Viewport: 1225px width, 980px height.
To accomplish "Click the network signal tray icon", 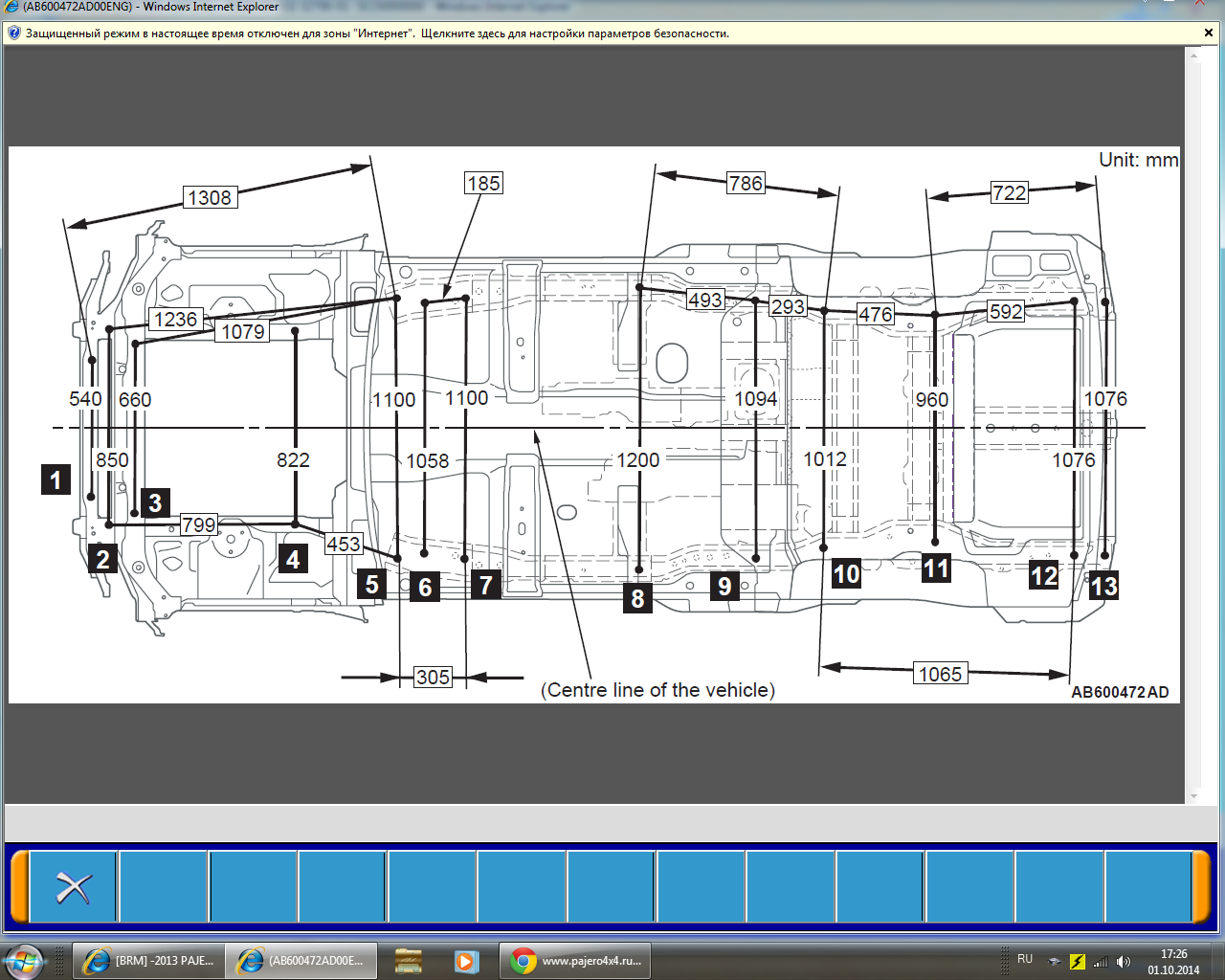I will tap(1101, 962).
